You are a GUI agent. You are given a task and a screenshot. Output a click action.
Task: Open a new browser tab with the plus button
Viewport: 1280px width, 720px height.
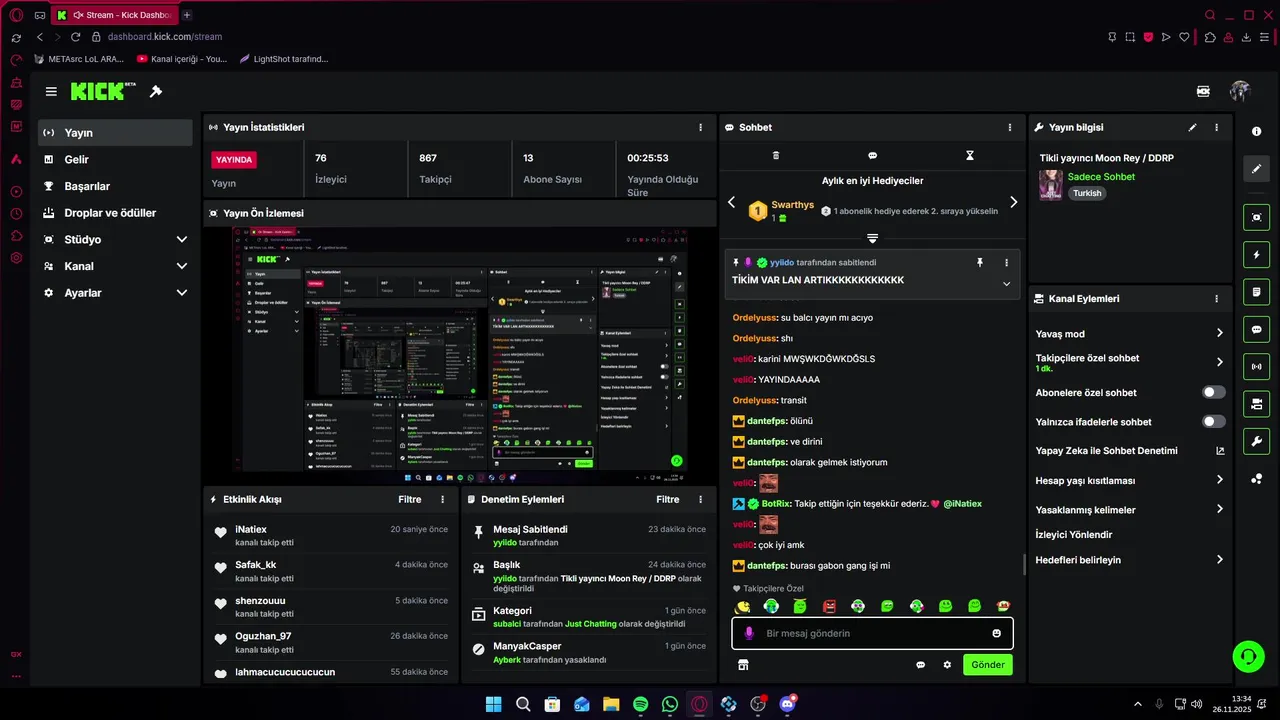pos(187,15)
